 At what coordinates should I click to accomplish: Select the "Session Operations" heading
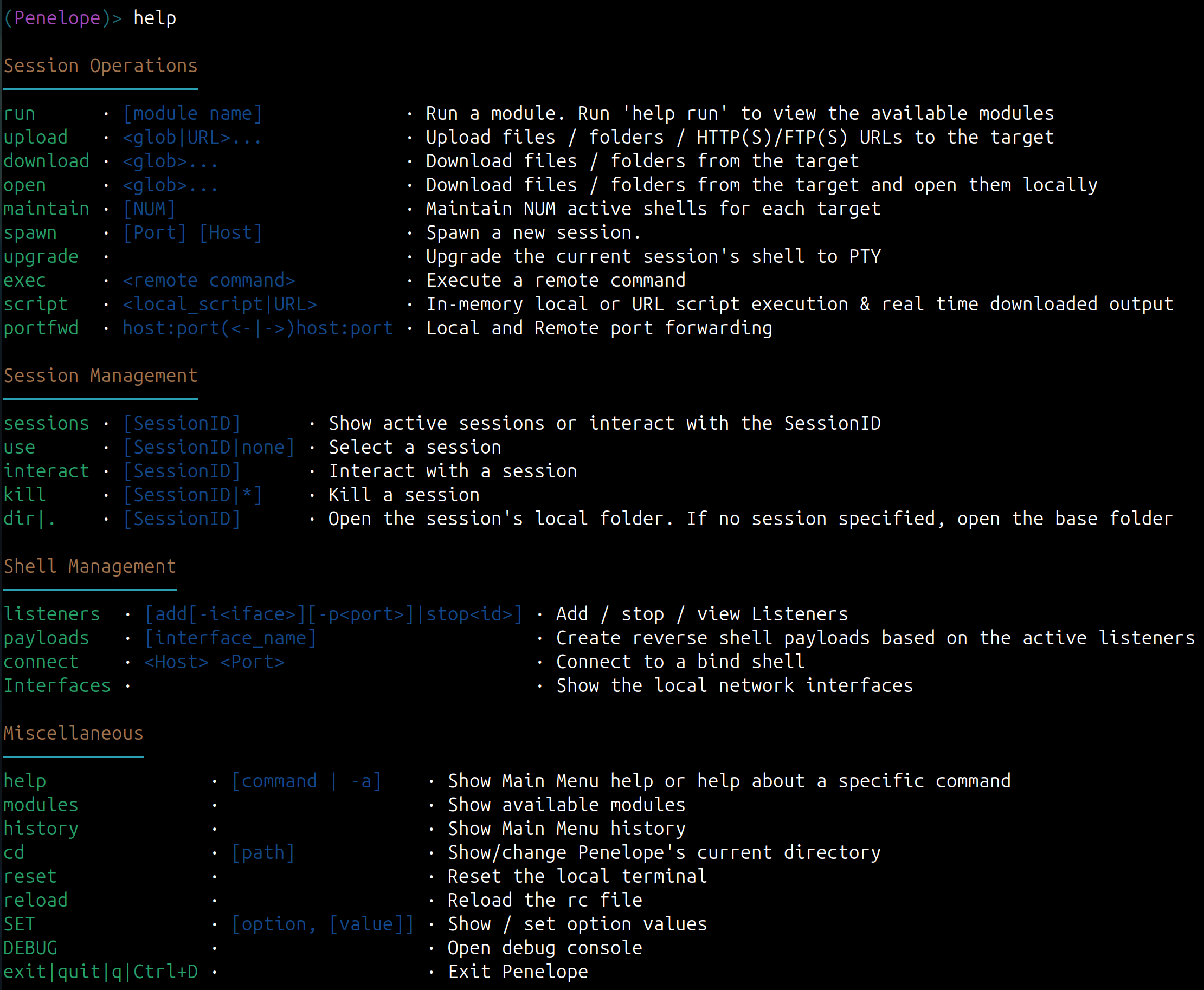[x=100, y=66]
